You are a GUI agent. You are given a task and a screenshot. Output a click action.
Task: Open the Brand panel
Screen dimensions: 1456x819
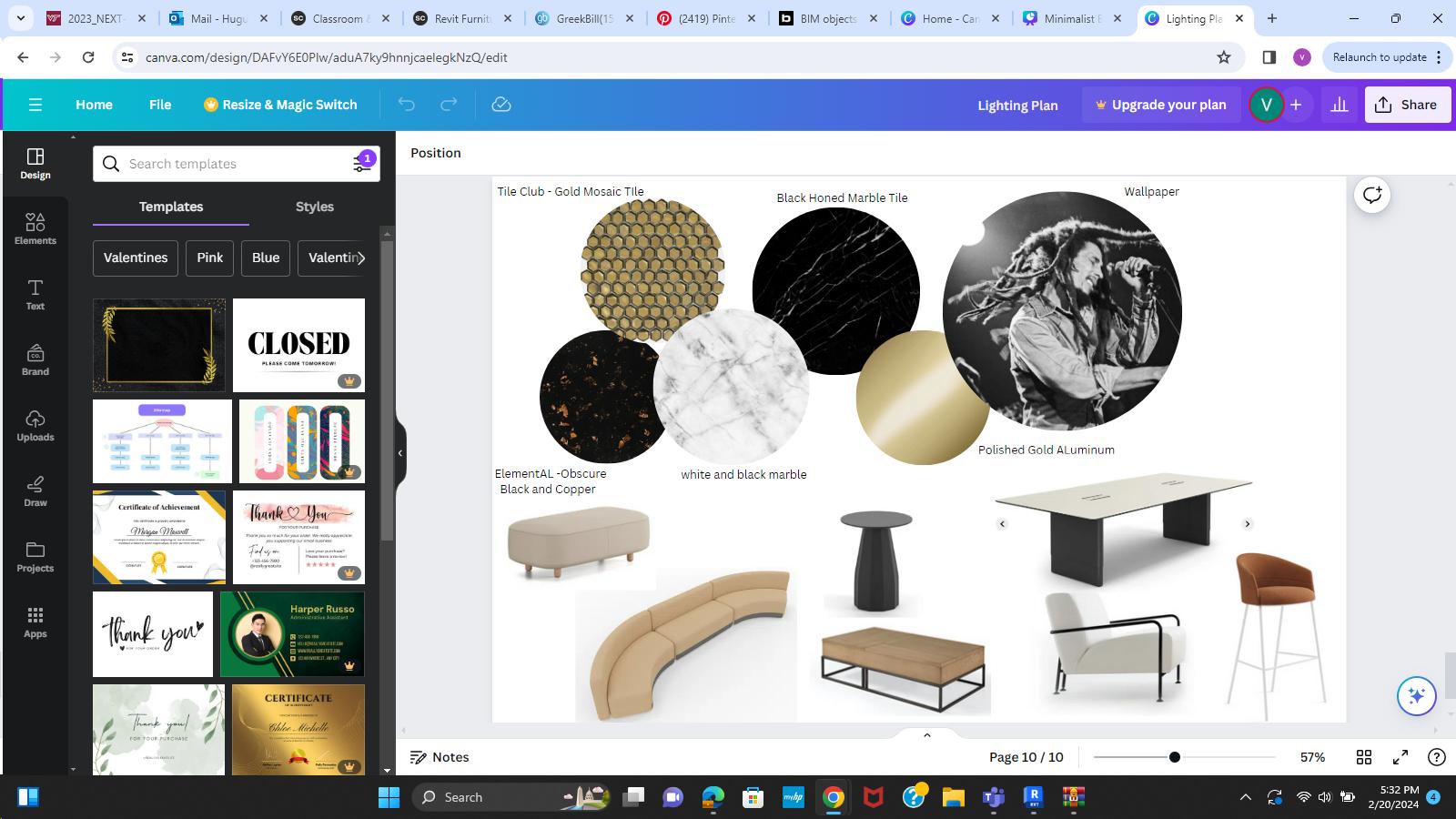click(35, 360)
